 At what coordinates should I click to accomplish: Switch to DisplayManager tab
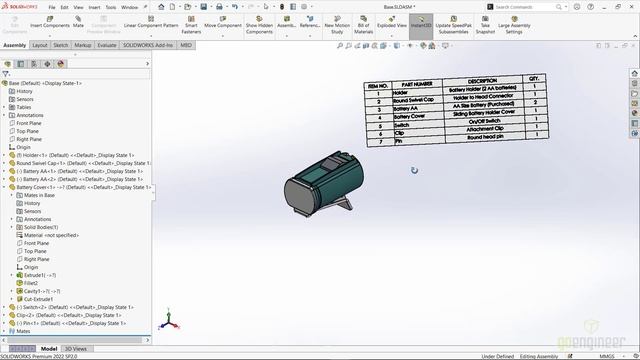61,64
